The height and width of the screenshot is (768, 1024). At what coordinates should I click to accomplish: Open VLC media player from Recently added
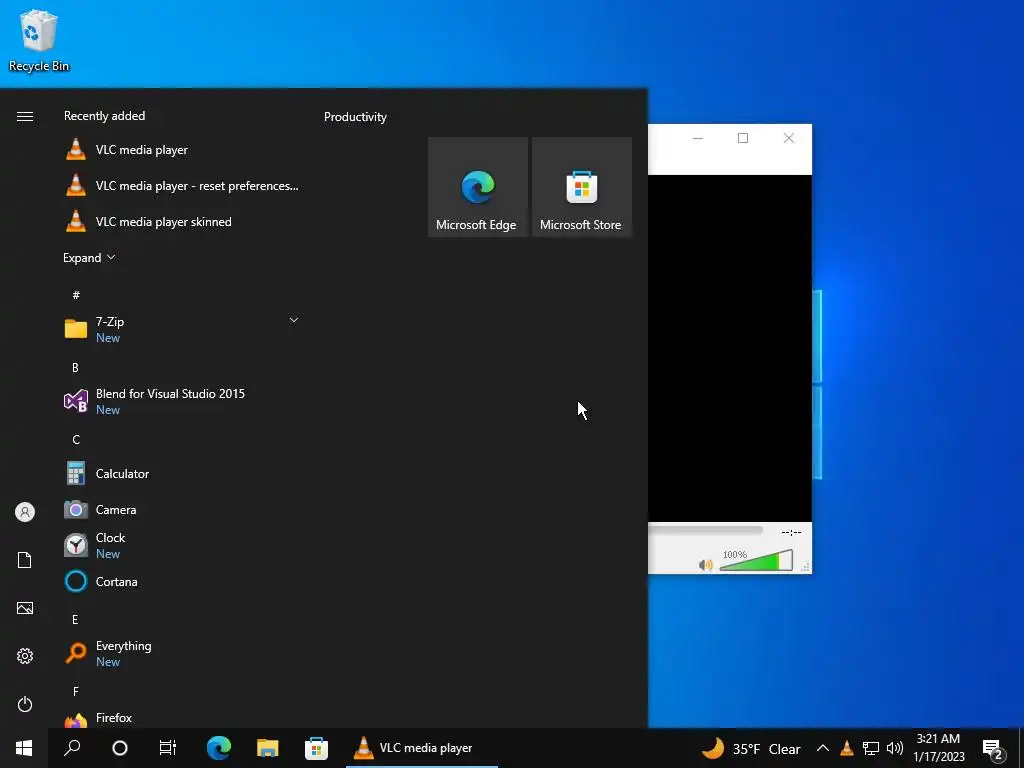click(183, 150)
